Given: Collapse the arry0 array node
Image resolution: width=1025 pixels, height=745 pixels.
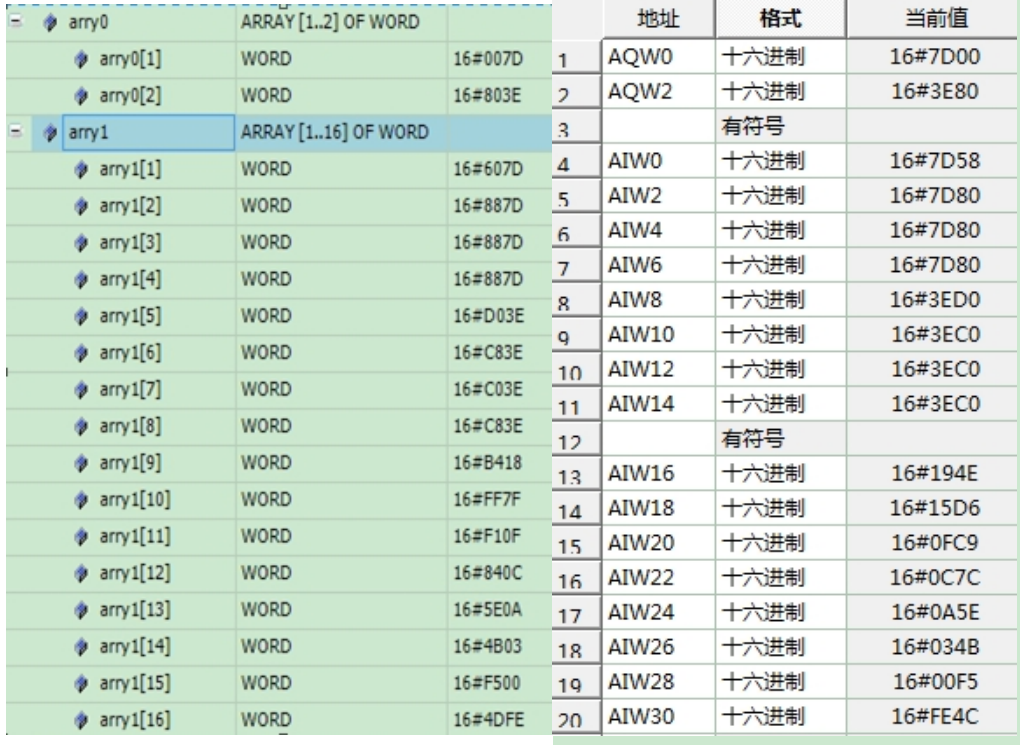Looking at the screenshot, I should coord(16,22).
